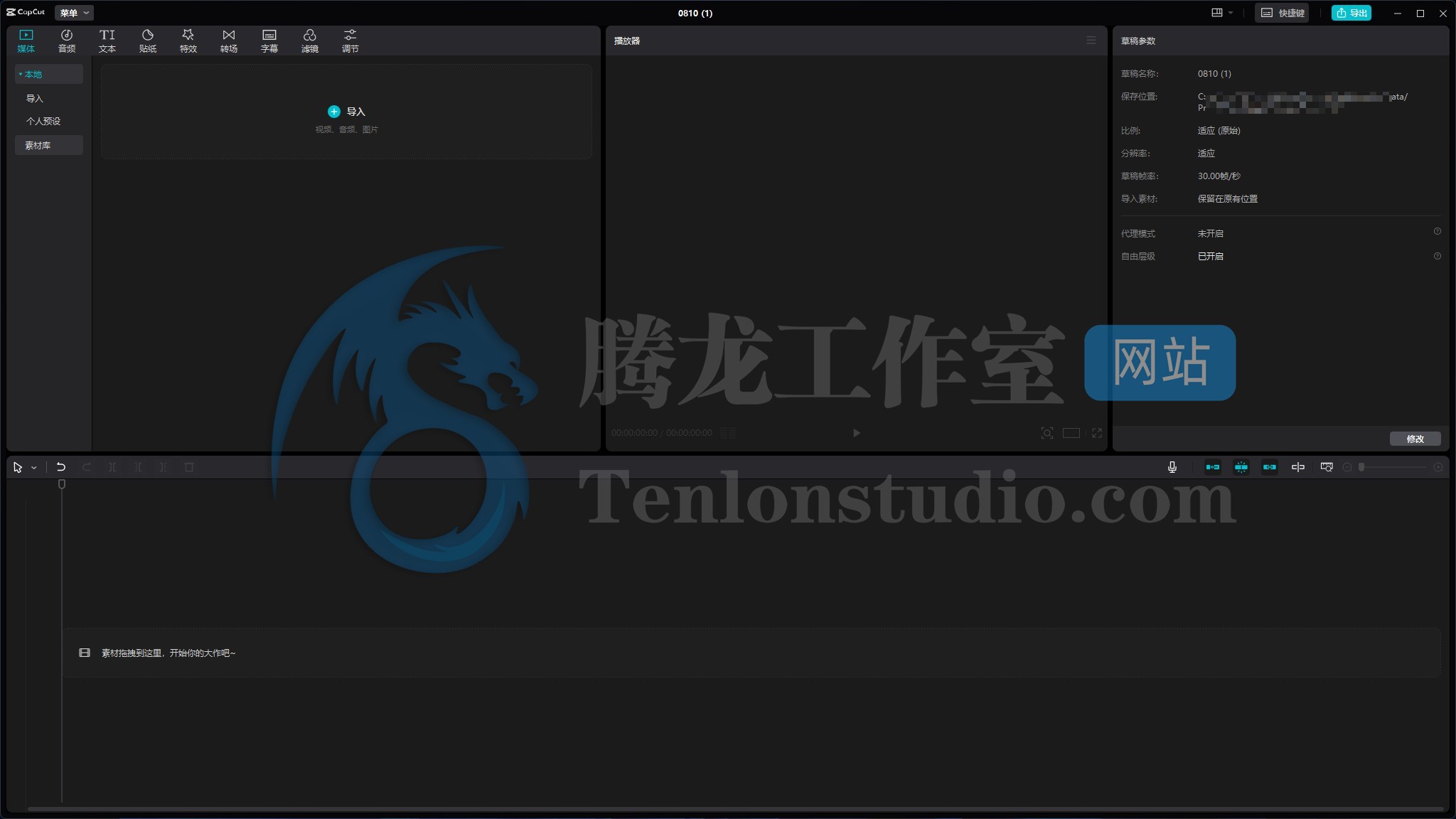Open the 音频 audio tab
Screen dimensions: 1456x819
click(67, 41)
